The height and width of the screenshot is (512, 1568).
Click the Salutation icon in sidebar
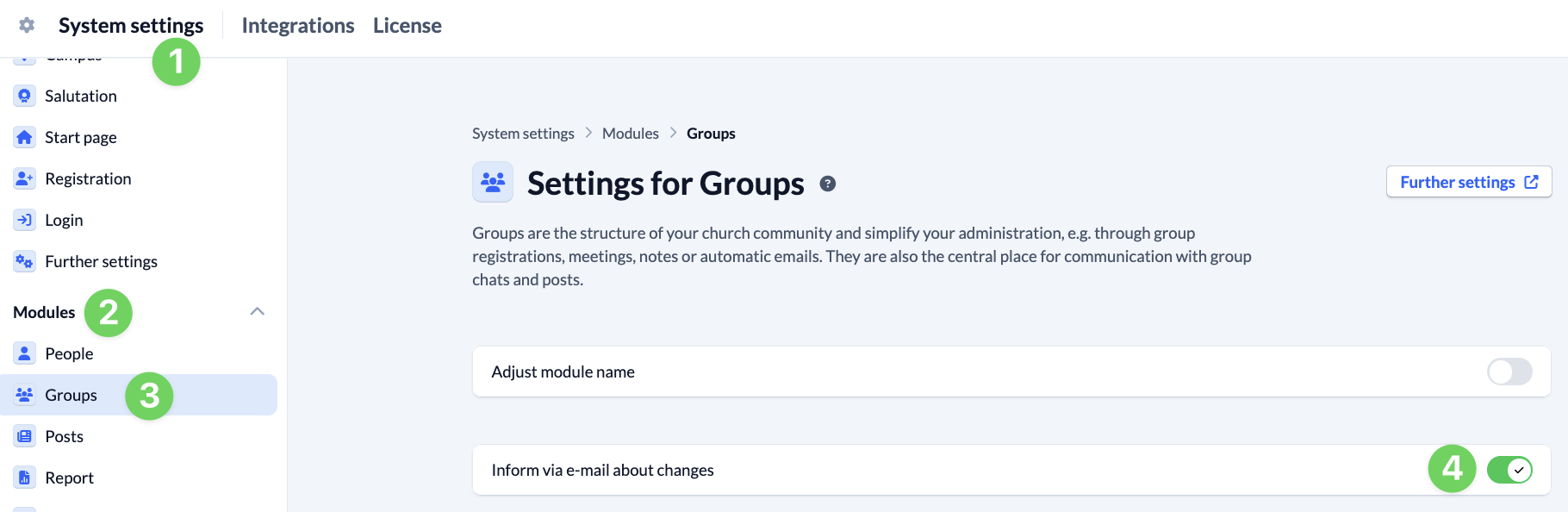[24, 96]
